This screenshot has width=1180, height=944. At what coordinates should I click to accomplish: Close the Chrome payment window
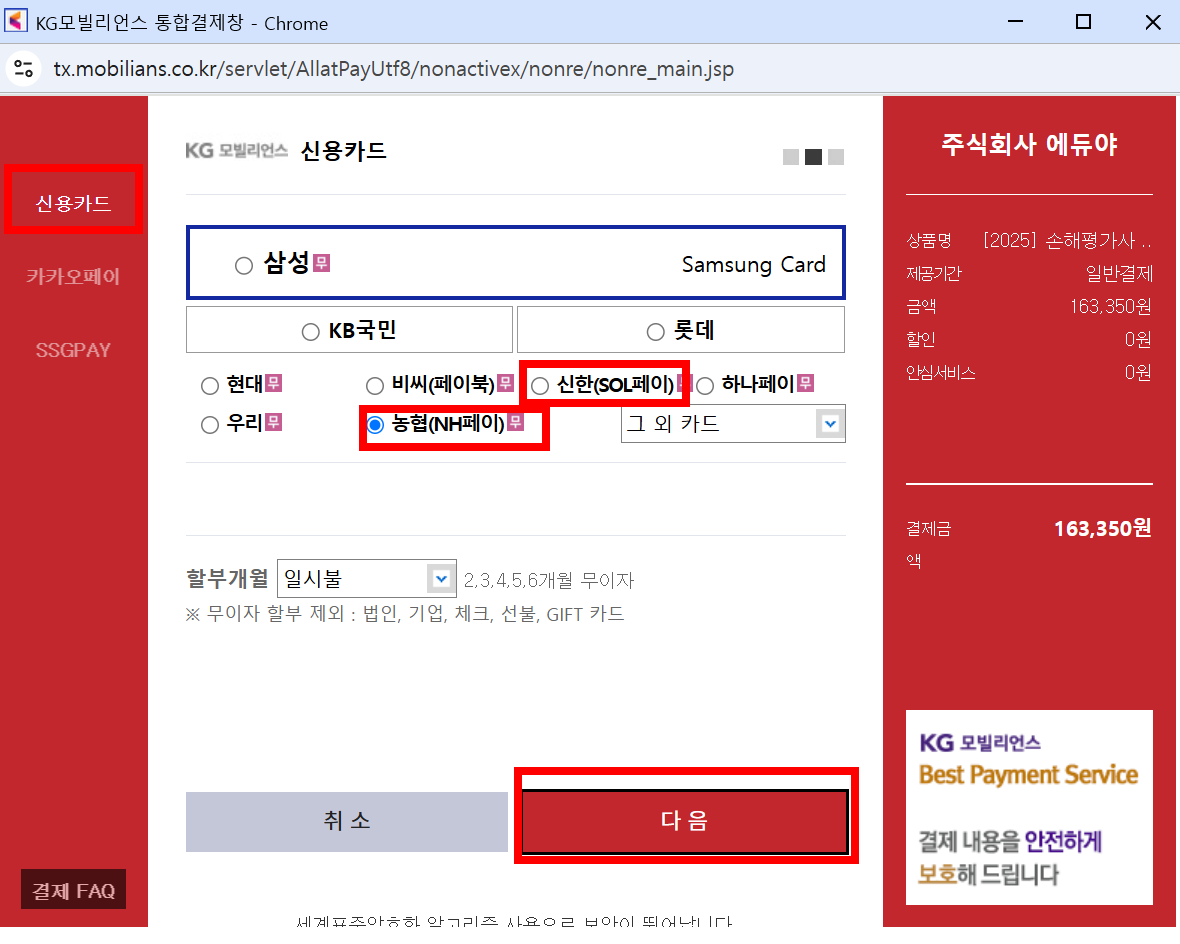[1152, 22]
